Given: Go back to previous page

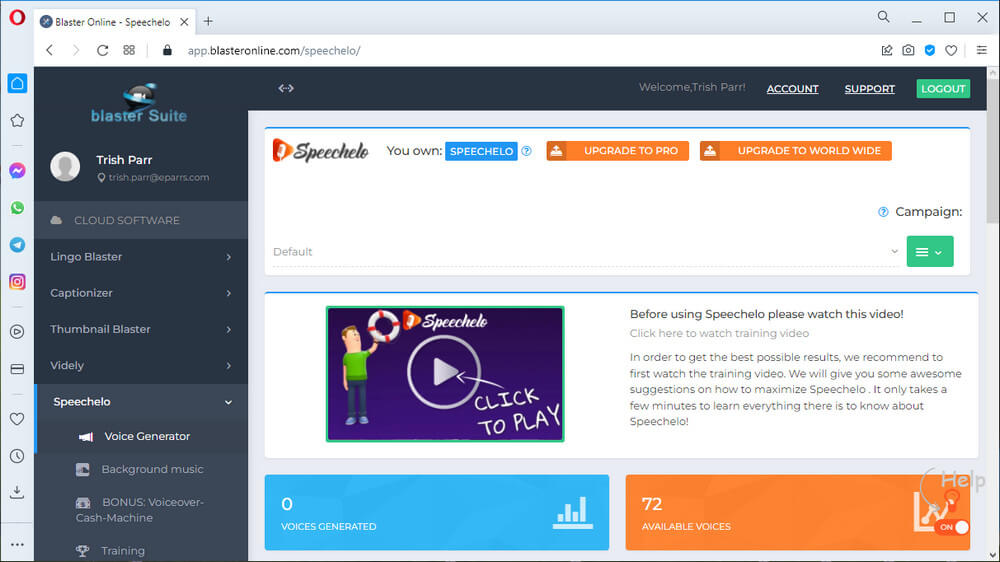Looking at the screenshot, I should 50,50.
